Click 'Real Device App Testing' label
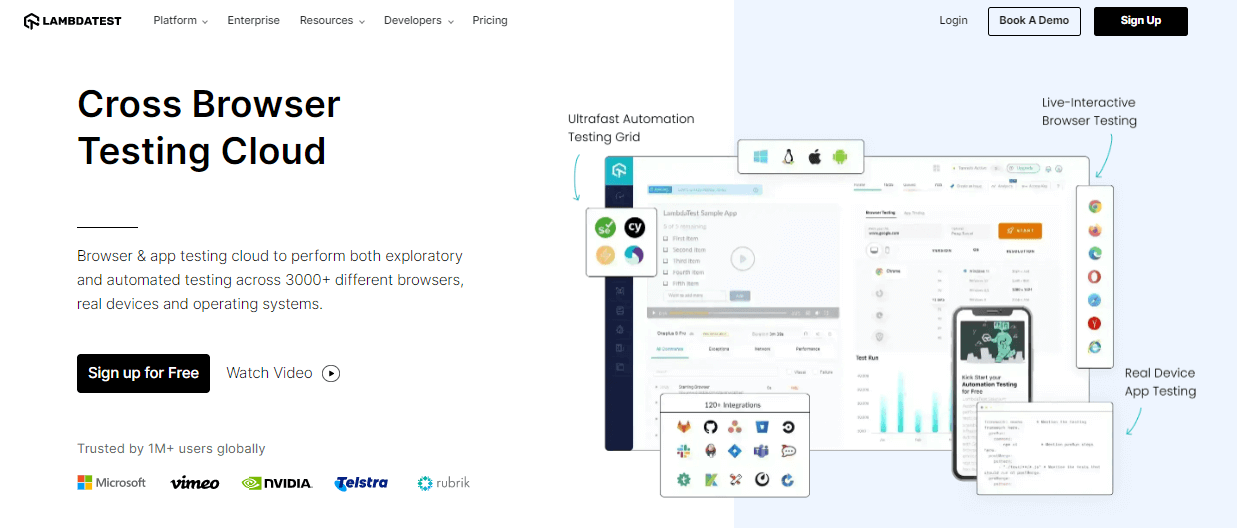The height and width of the screenshot is (528, 1237). click(1160, 382)
